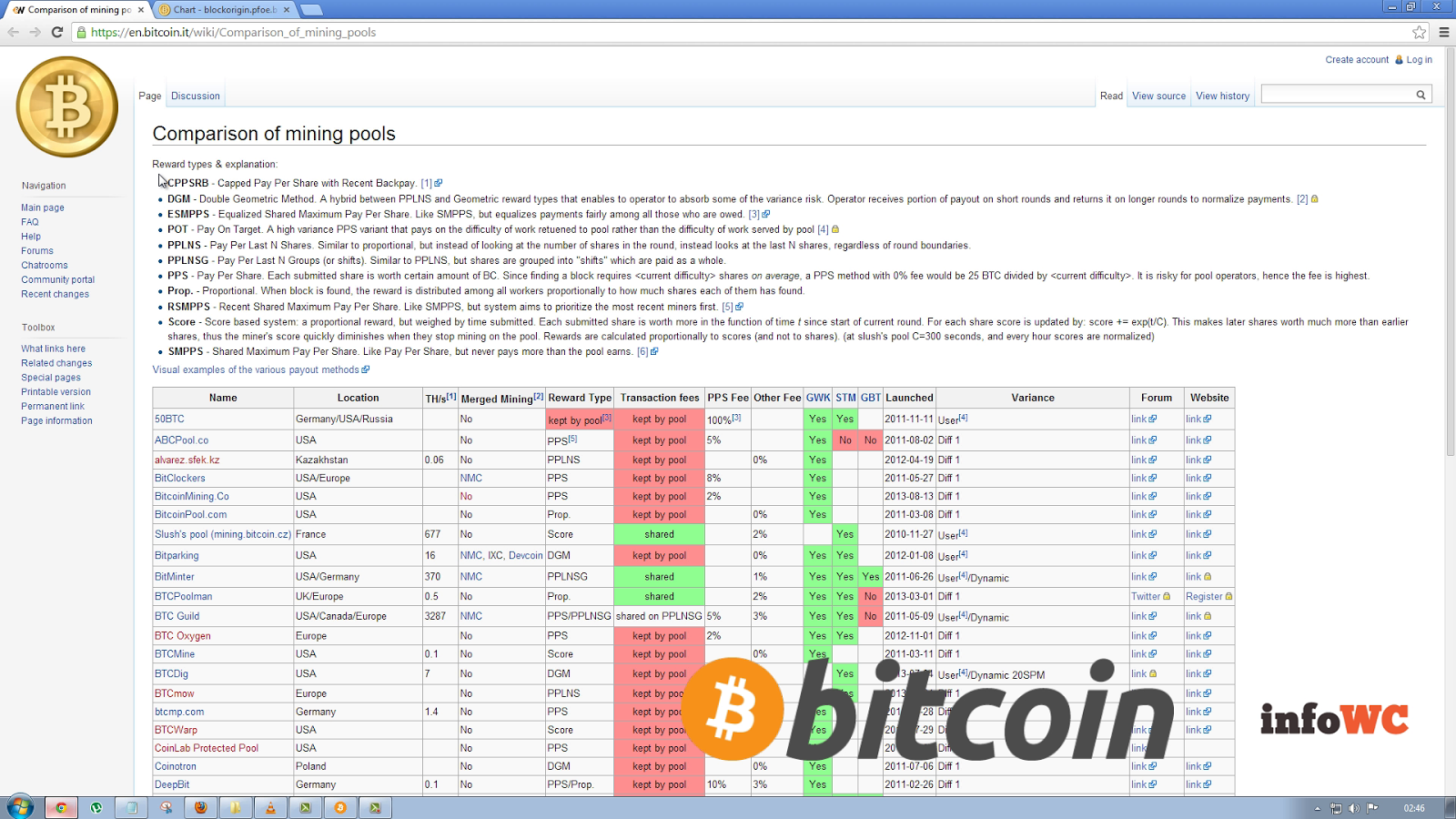Show hidden tray icons arrow
Image resolution: width=1456 pixels, height=819 pixels.
(1317, 808)
